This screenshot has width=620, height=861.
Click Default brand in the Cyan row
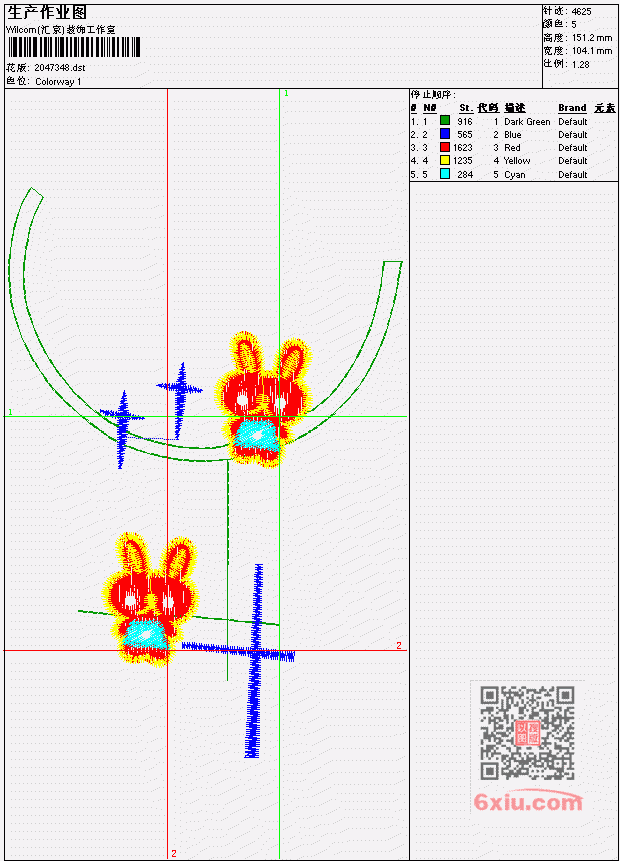click(x=573, y=175)
